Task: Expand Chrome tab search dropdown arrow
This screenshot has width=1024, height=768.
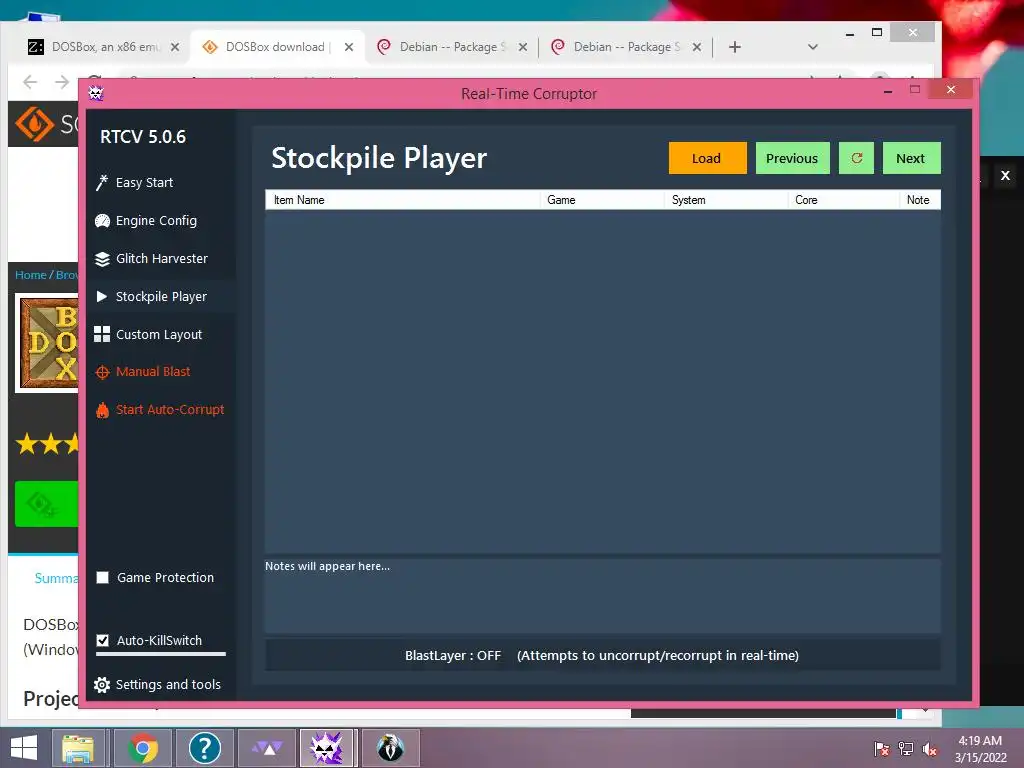Action: pyautogui.click(x=812, y=47)
